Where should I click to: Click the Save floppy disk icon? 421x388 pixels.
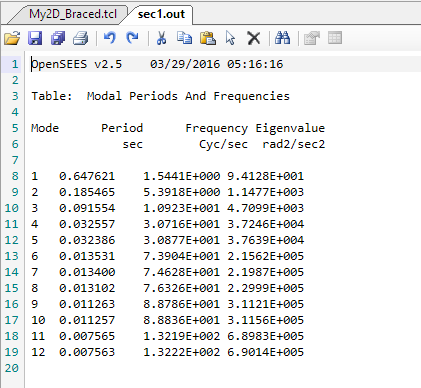point(35,38)
